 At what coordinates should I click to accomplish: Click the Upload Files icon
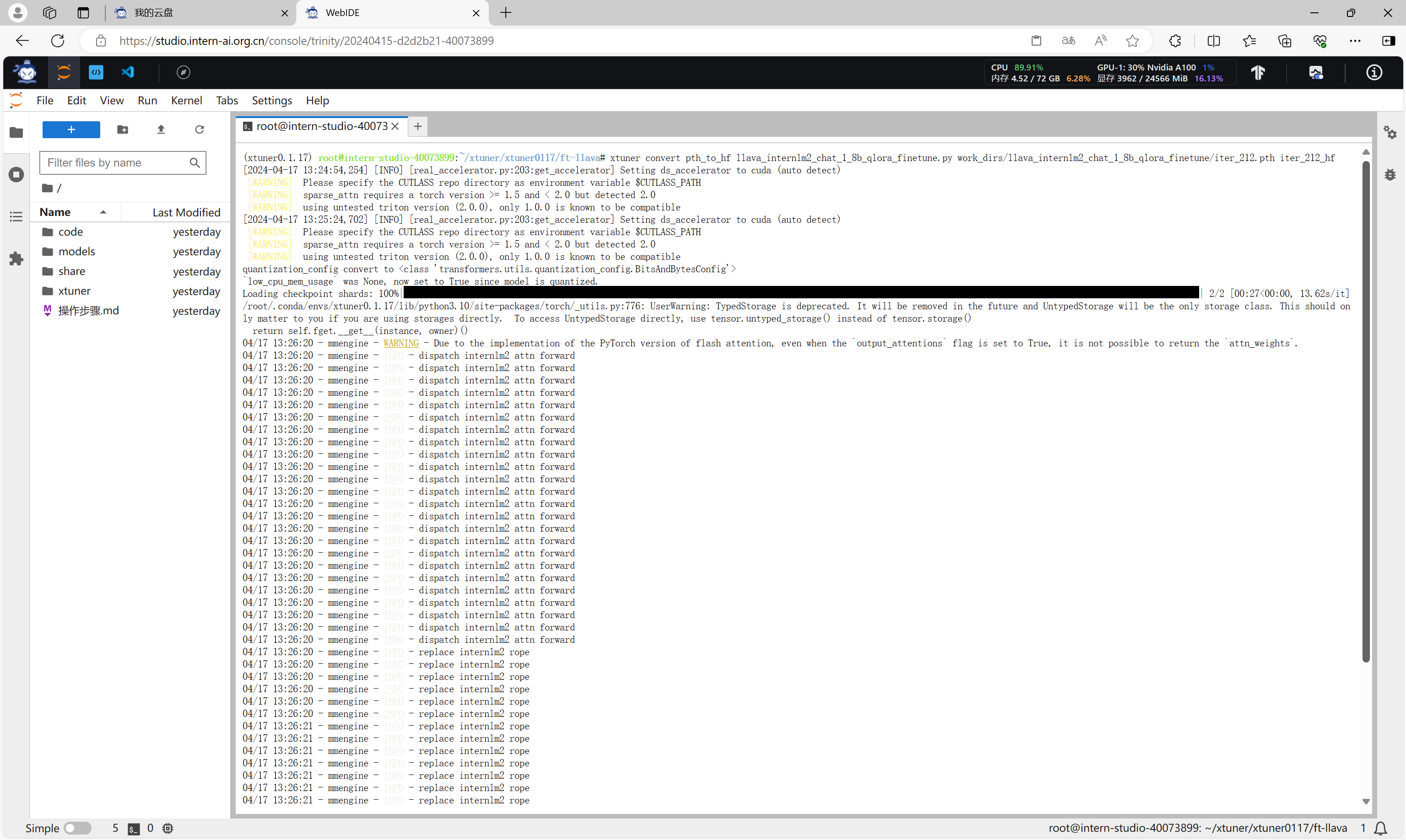(x=161, y=129)
